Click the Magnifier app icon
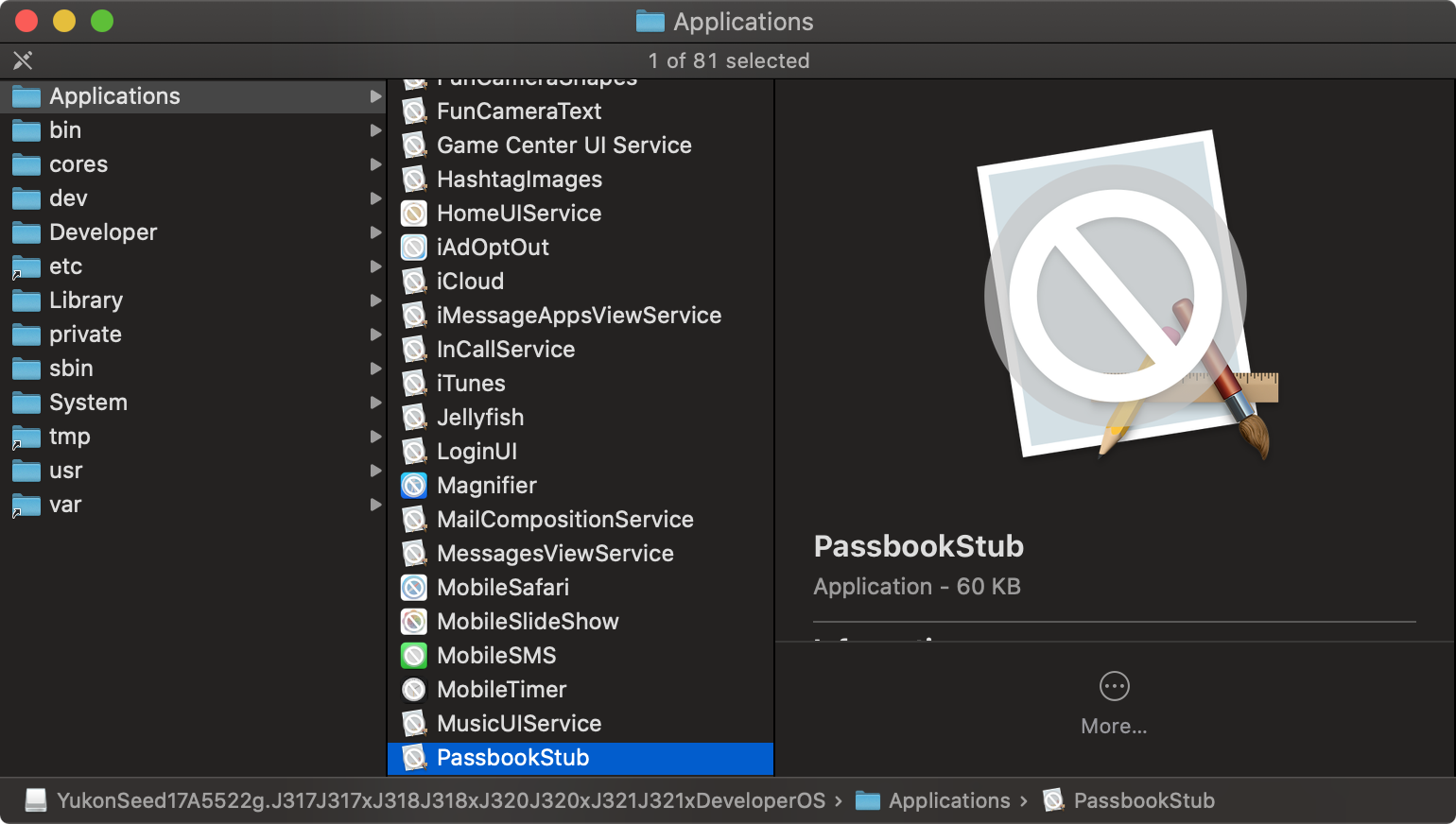The width and height of the screenshot is (1456, 824). pos(414,486)
